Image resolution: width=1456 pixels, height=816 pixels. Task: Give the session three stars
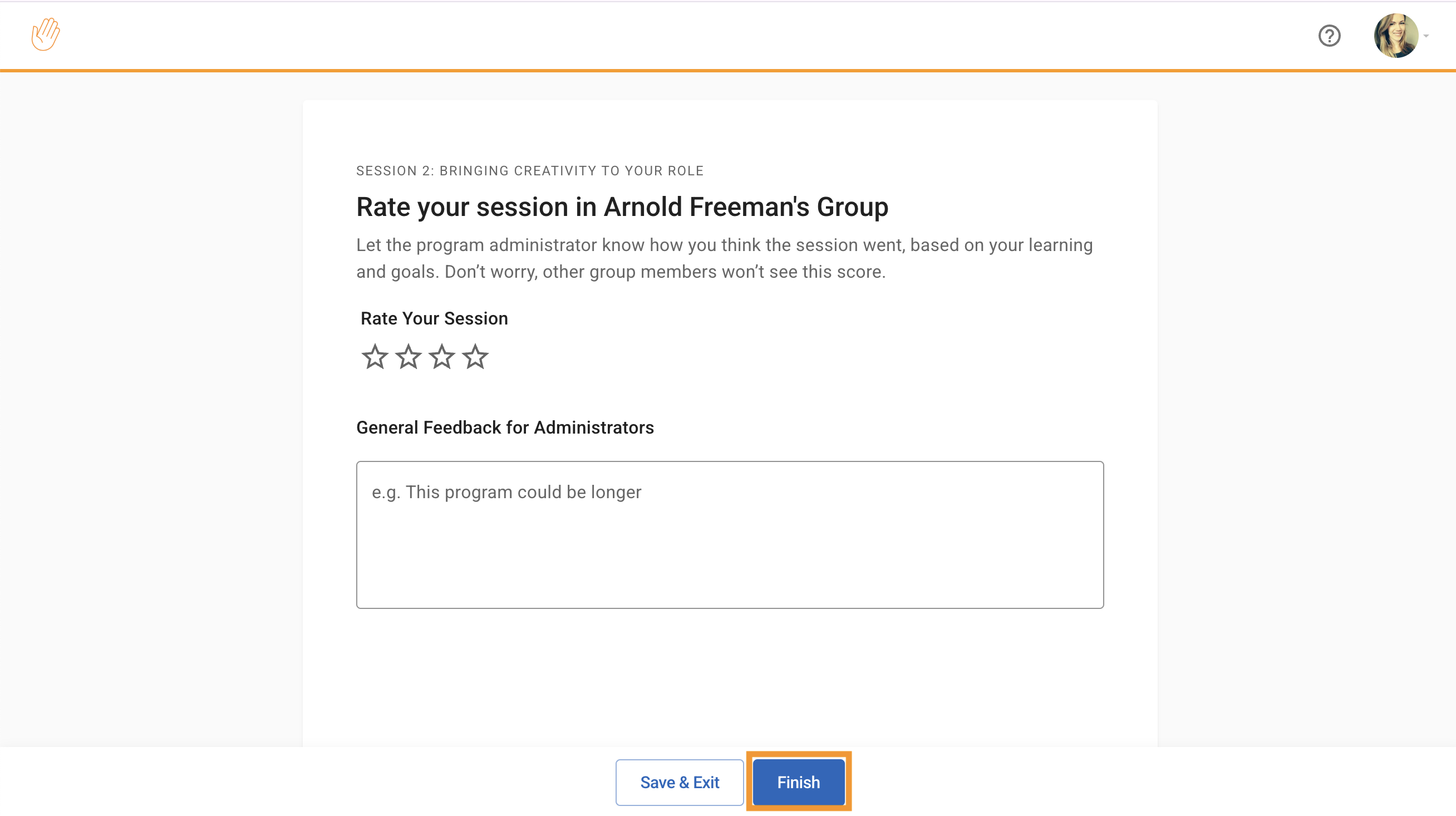[441, 357]
